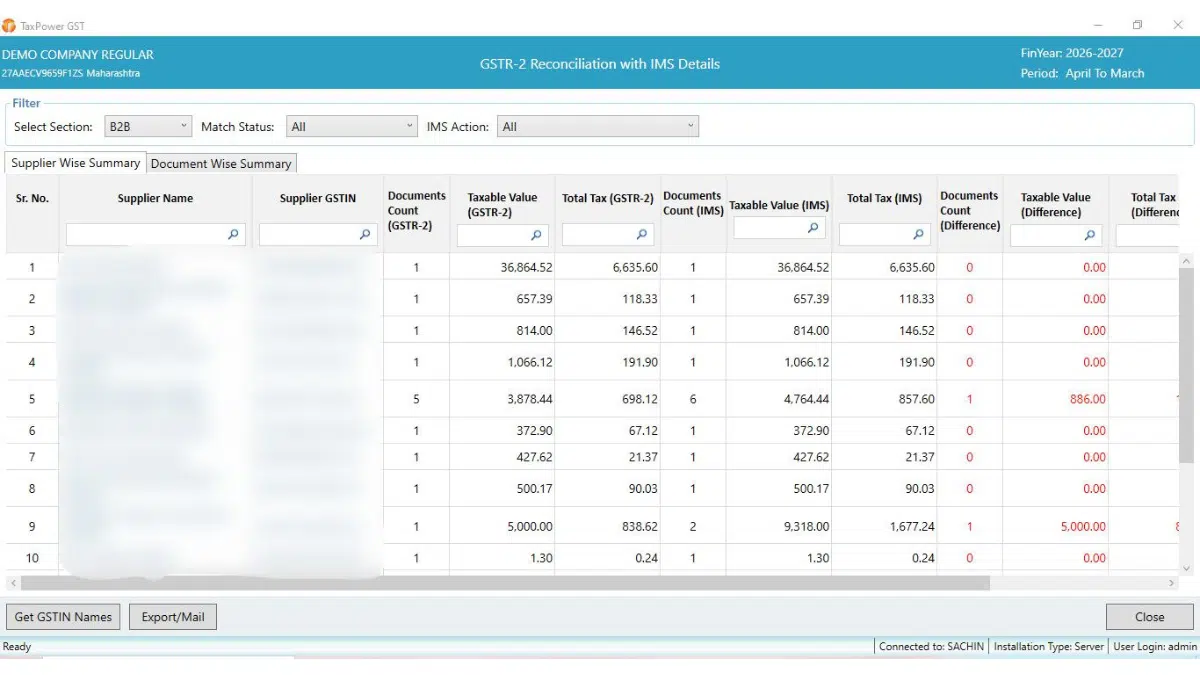Image resolution: width=1200 pixels, height=675 pixels.
Task: Click the Connected to: SACHIN status entry
Action: tap(931, 647)
